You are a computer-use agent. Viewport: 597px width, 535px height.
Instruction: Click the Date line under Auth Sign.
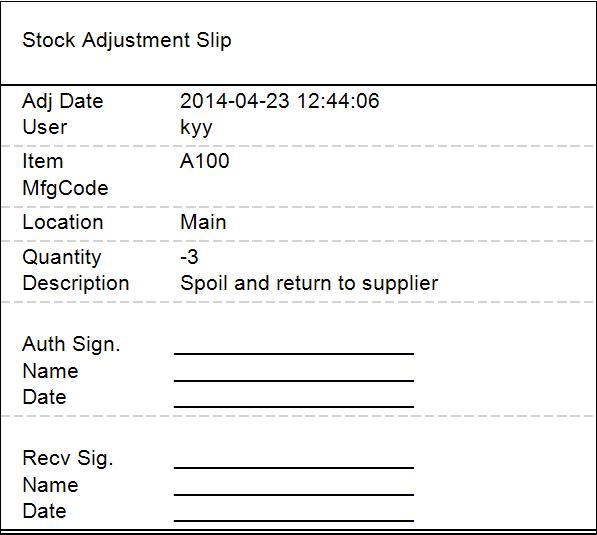pos(294,407)
